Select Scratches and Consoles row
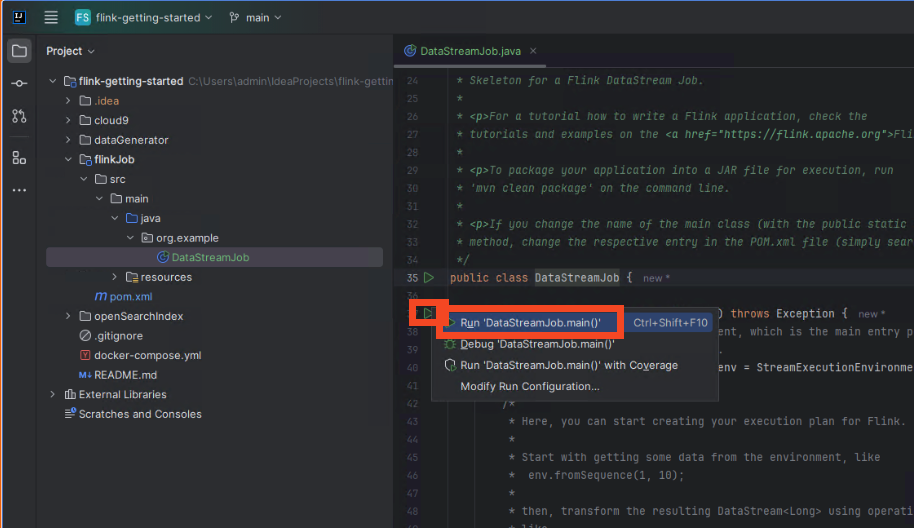The image size is (914, 528). (x=140, y=414)
